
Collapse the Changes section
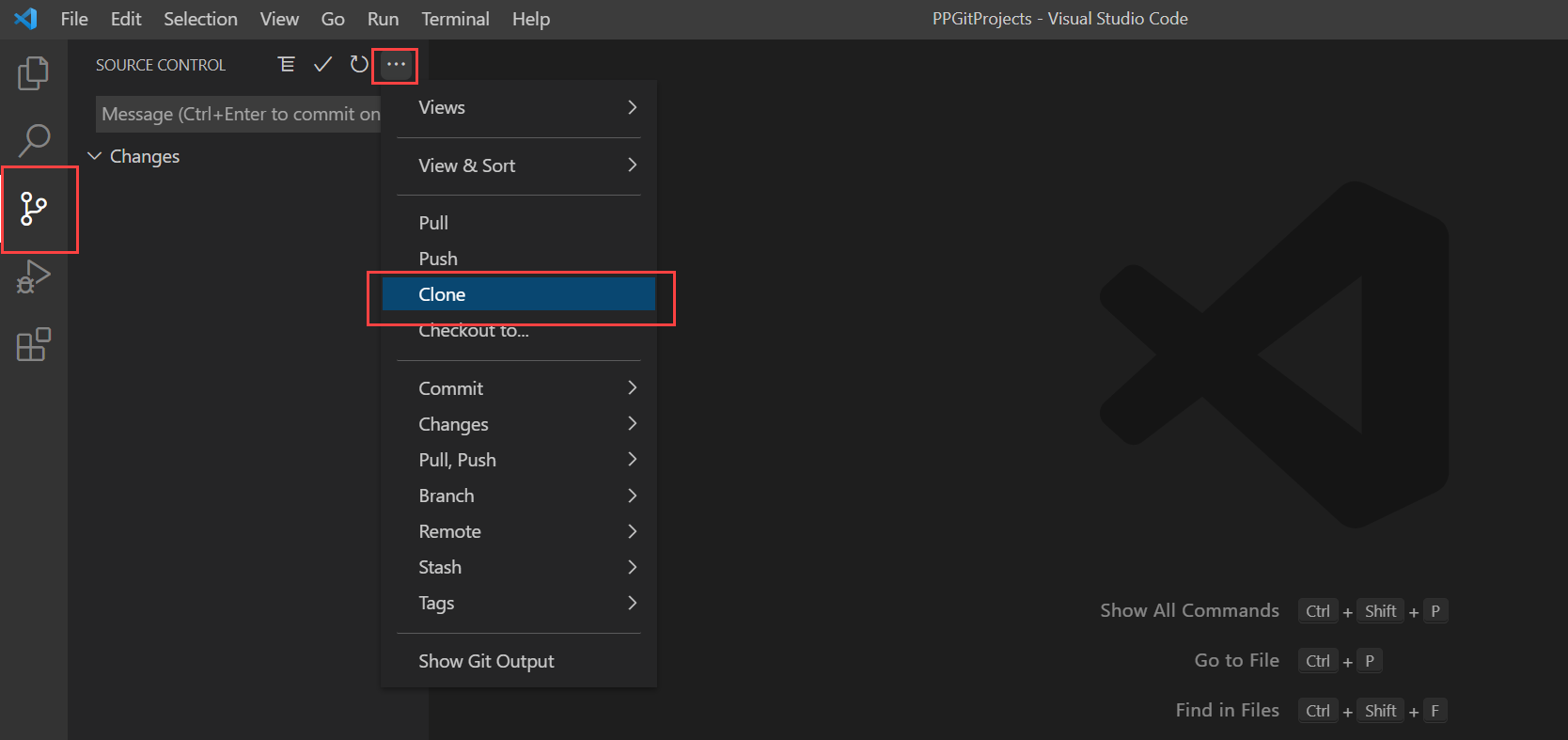[x=95, y=156]
